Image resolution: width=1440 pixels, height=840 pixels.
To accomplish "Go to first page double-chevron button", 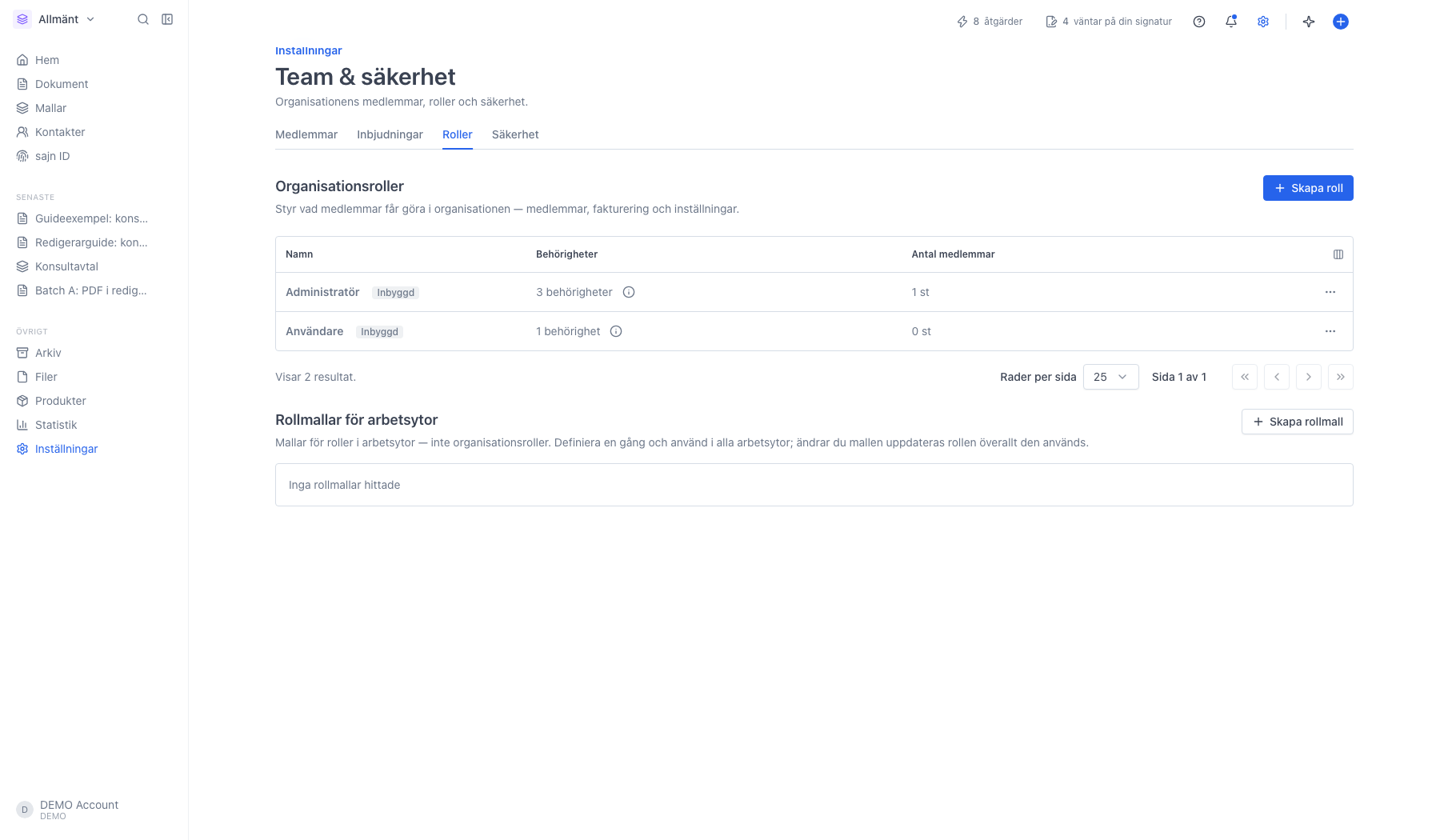I will coord(1245,377).
